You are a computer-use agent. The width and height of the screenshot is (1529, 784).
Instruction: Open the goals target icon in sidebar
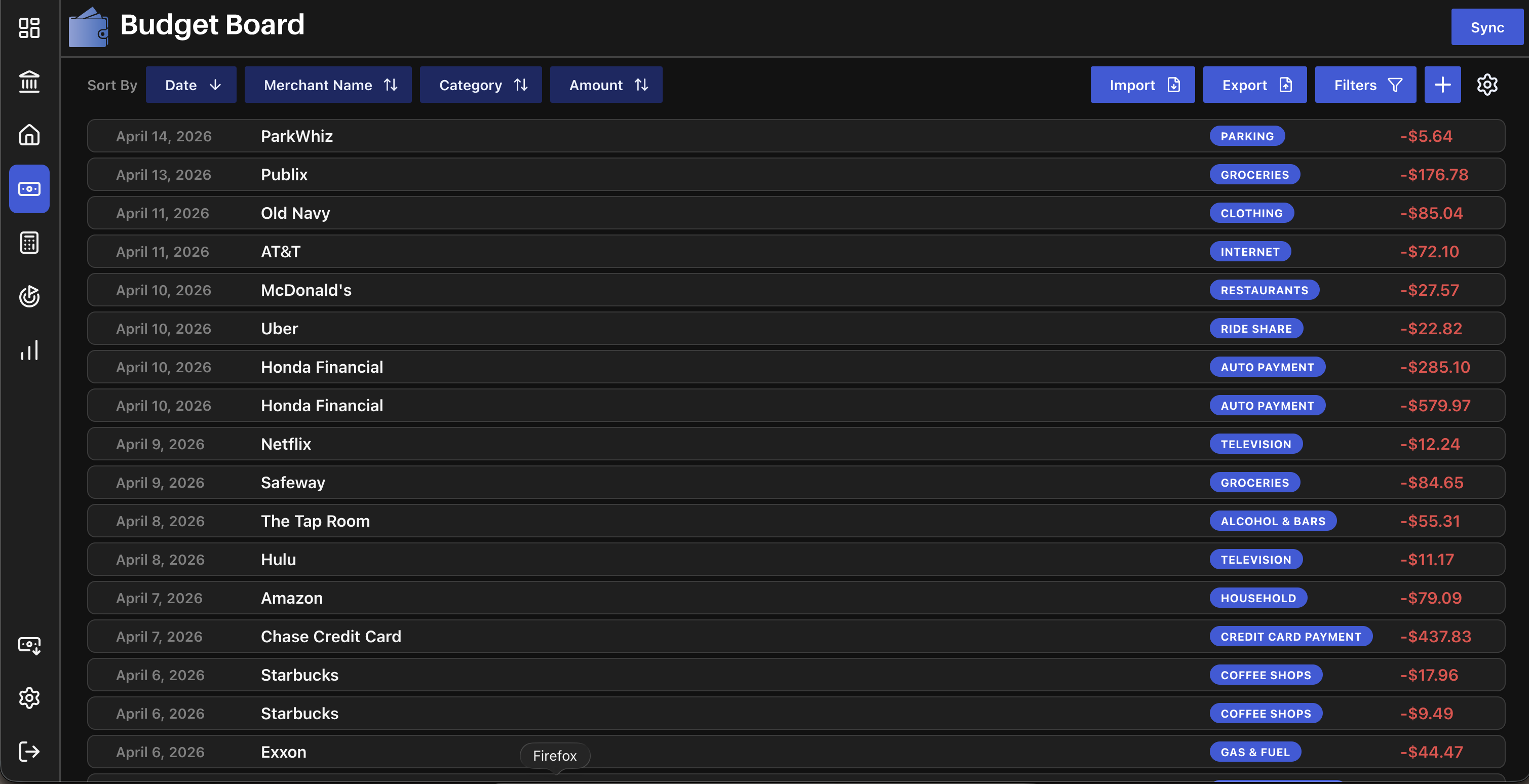29,296
